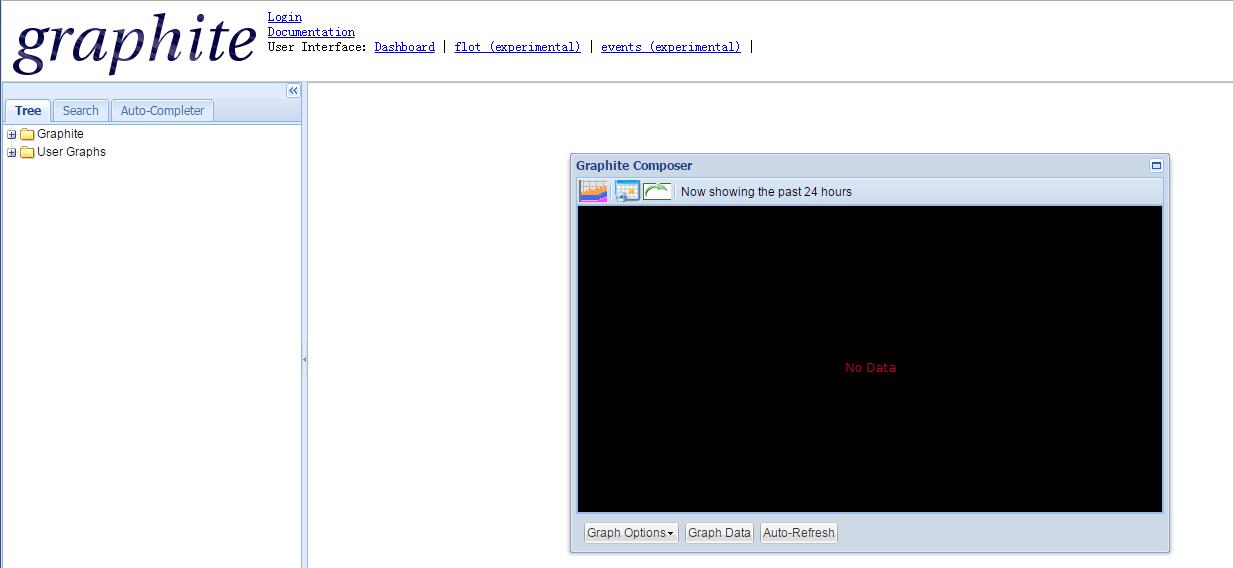1233x568 pixels.
Task: Click the Graphite Composer window collapse icon
Action: (x=1156, y=166)
